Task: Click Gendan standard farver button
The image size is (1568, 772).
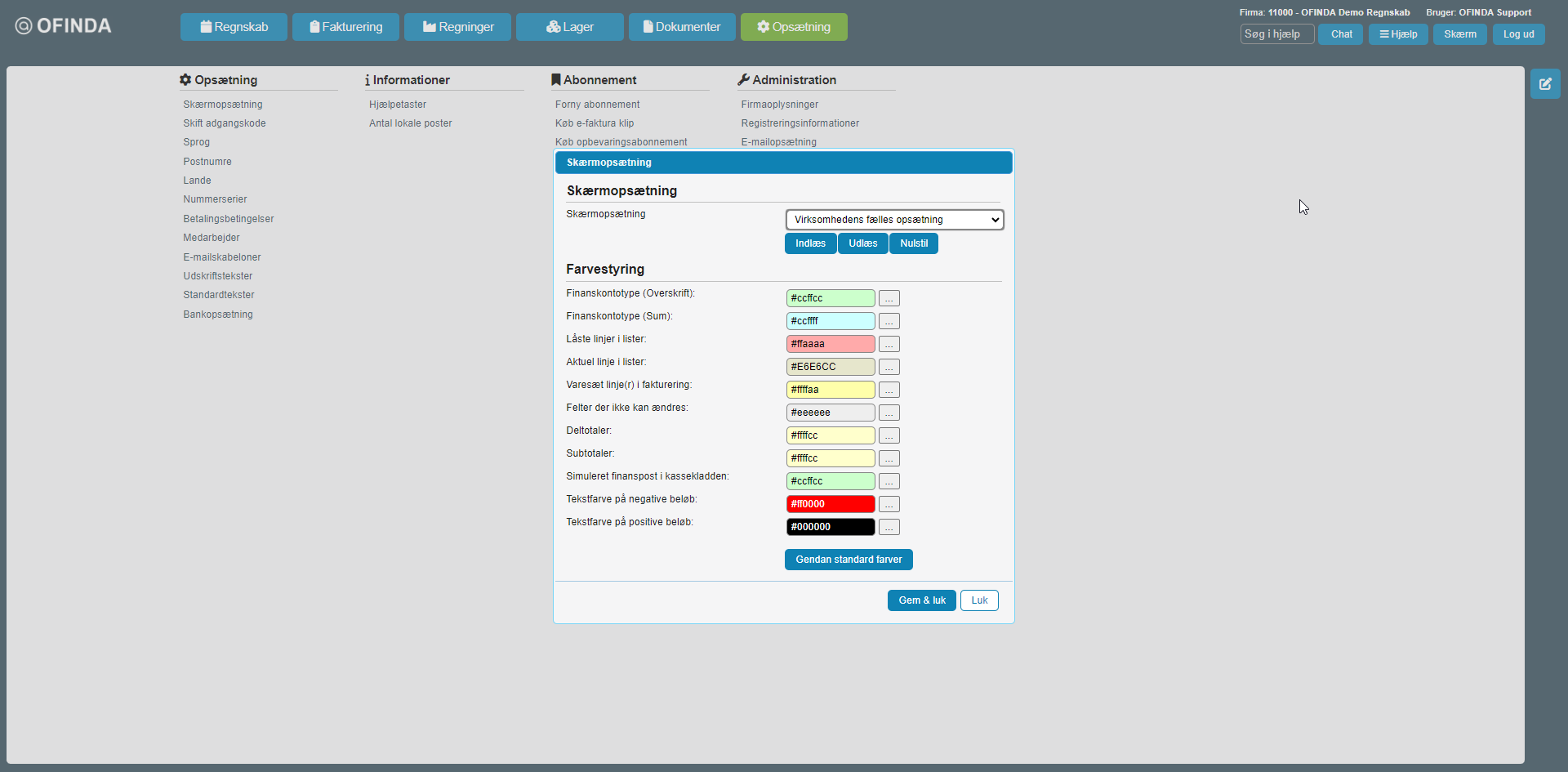Action: point(849,560)
